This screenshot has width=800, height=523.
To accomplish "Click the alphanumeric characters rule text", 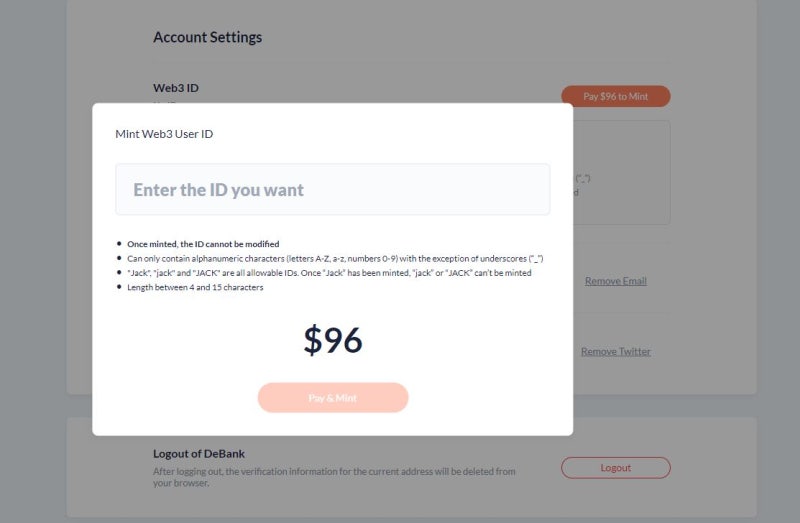I will (334, 258).
